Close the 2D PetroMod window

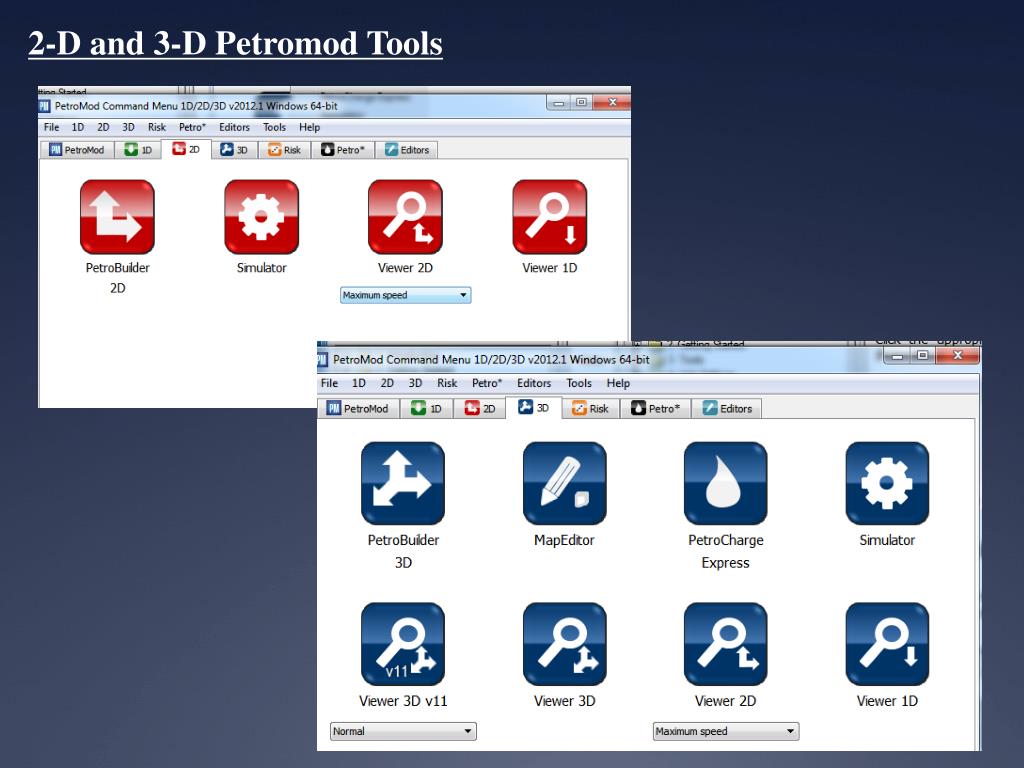coord(612,103)
